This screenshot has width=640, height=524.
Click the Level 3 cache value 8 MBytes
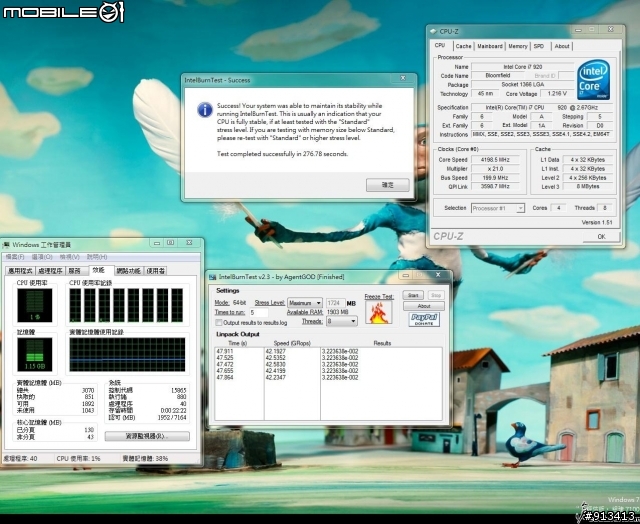coord(588,187)
